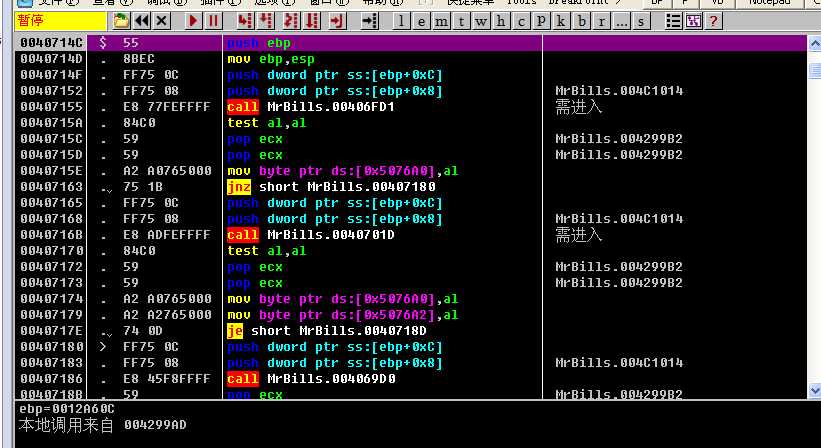Screen dimensions: 821x448
Task: Show Call stack via the 'k' button
Action: [561, 21]
